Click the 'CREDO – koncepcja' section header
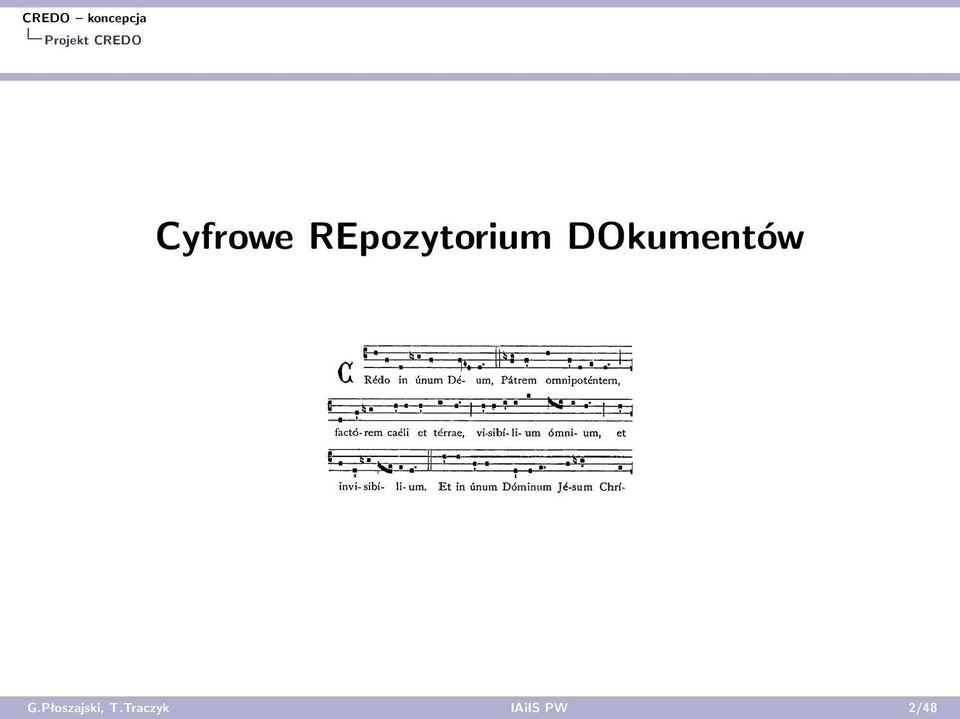The width and height of the screenshot is (960, 719). pos(84,18)
